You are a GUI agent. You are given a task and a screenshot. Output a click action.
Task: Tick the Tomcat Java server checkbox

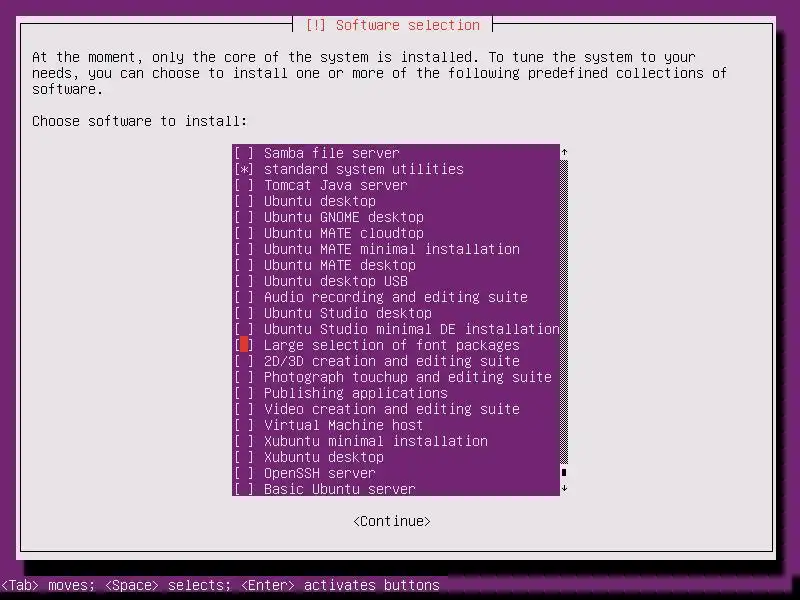(x=244, y=185)
